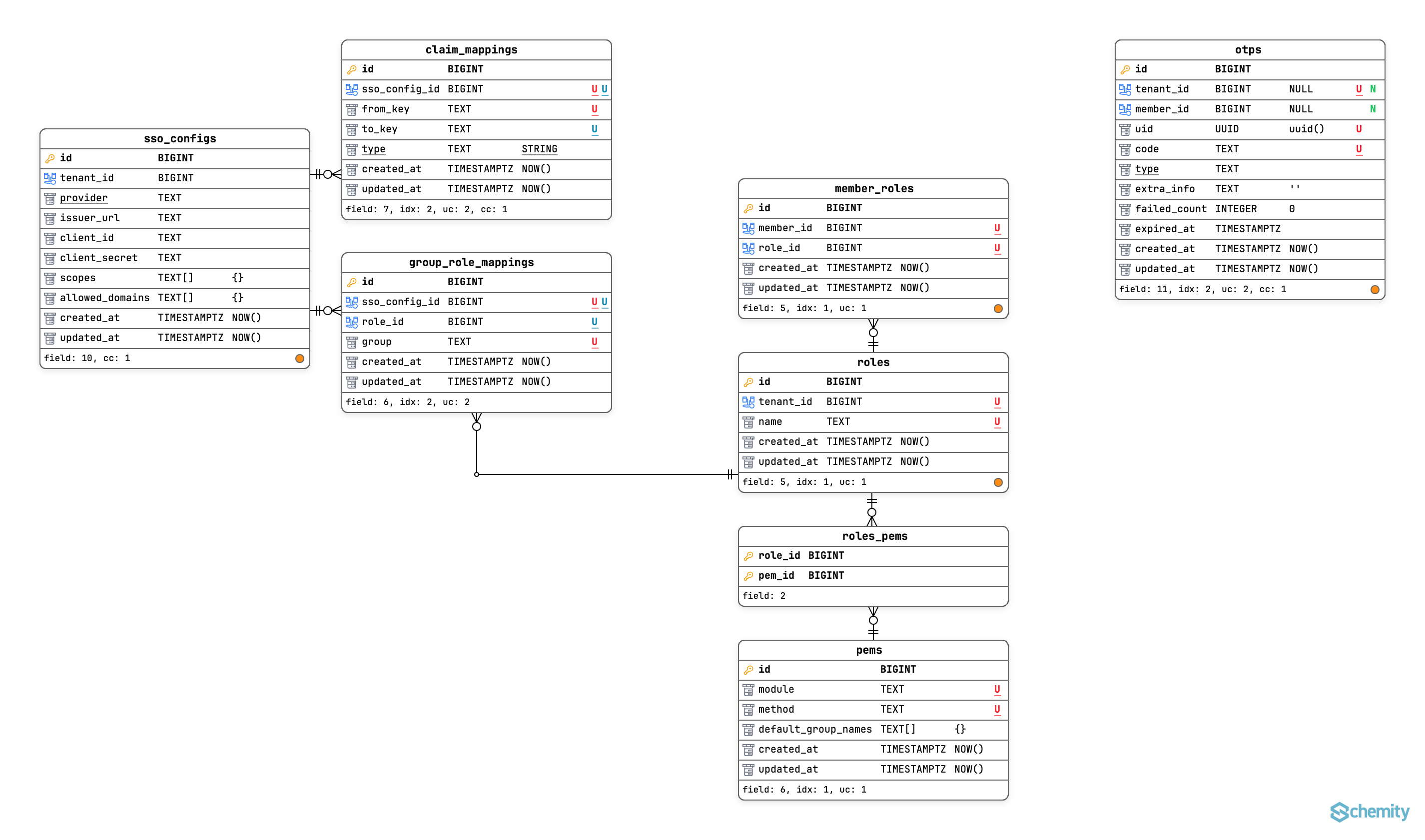The height and width of the screenshot is (840, 1425).
Task: Click the foreign key icon of otps member_id
Action: [1125, 109]
